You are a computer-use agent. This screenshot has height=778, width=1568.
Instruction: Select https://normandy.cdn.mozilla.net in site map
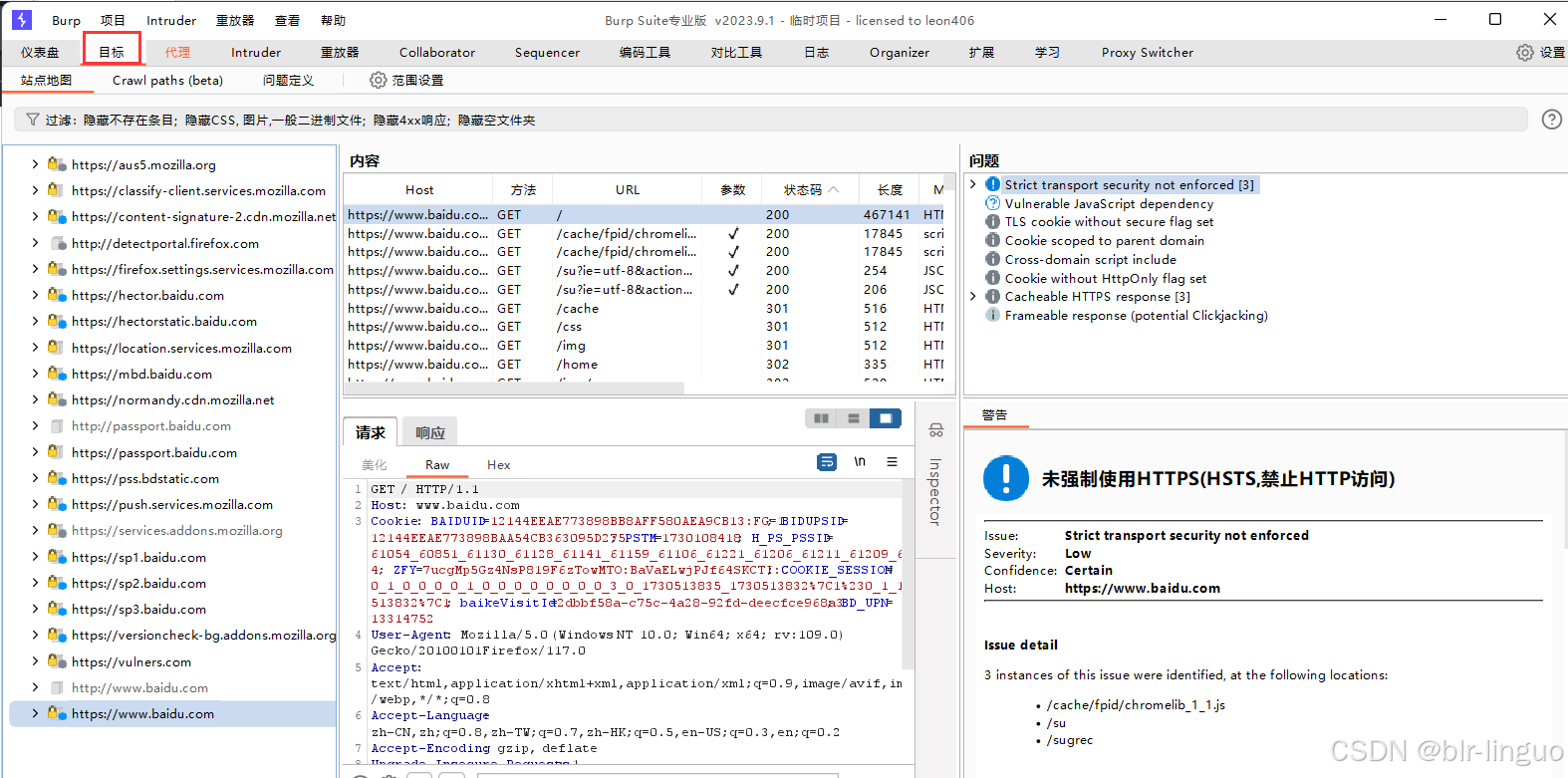pyautogui.click(x=173, y=399)
